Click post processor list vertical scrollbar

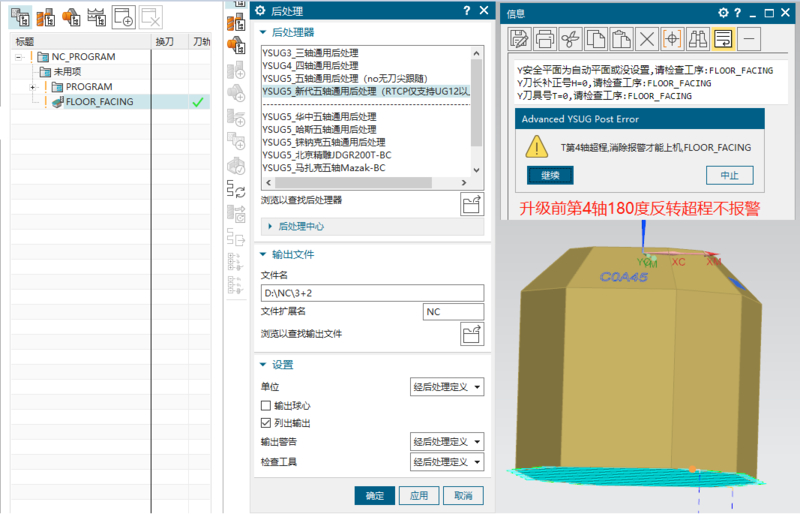click(x=476, y=102)
